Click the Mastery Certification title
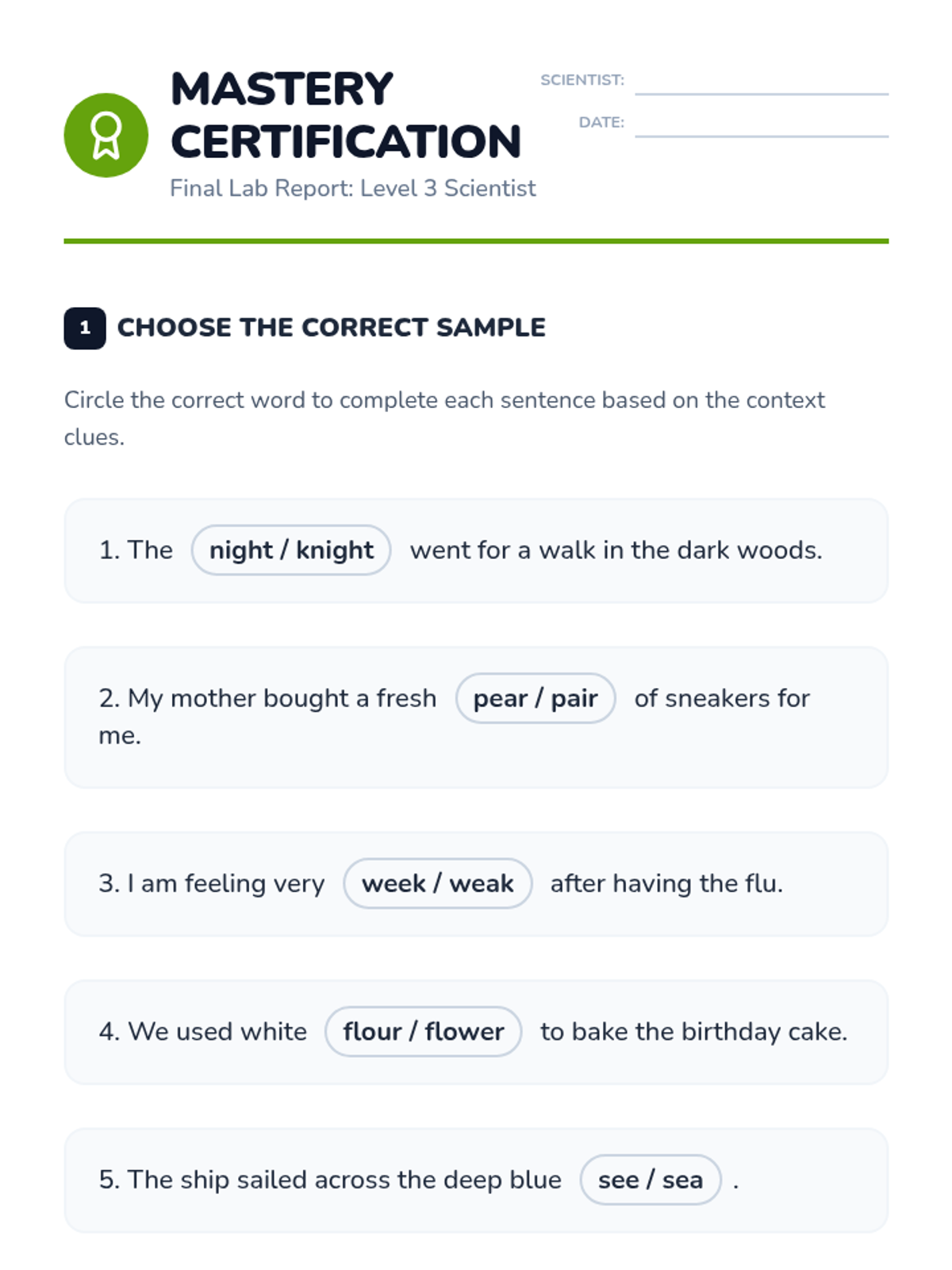 346,115
